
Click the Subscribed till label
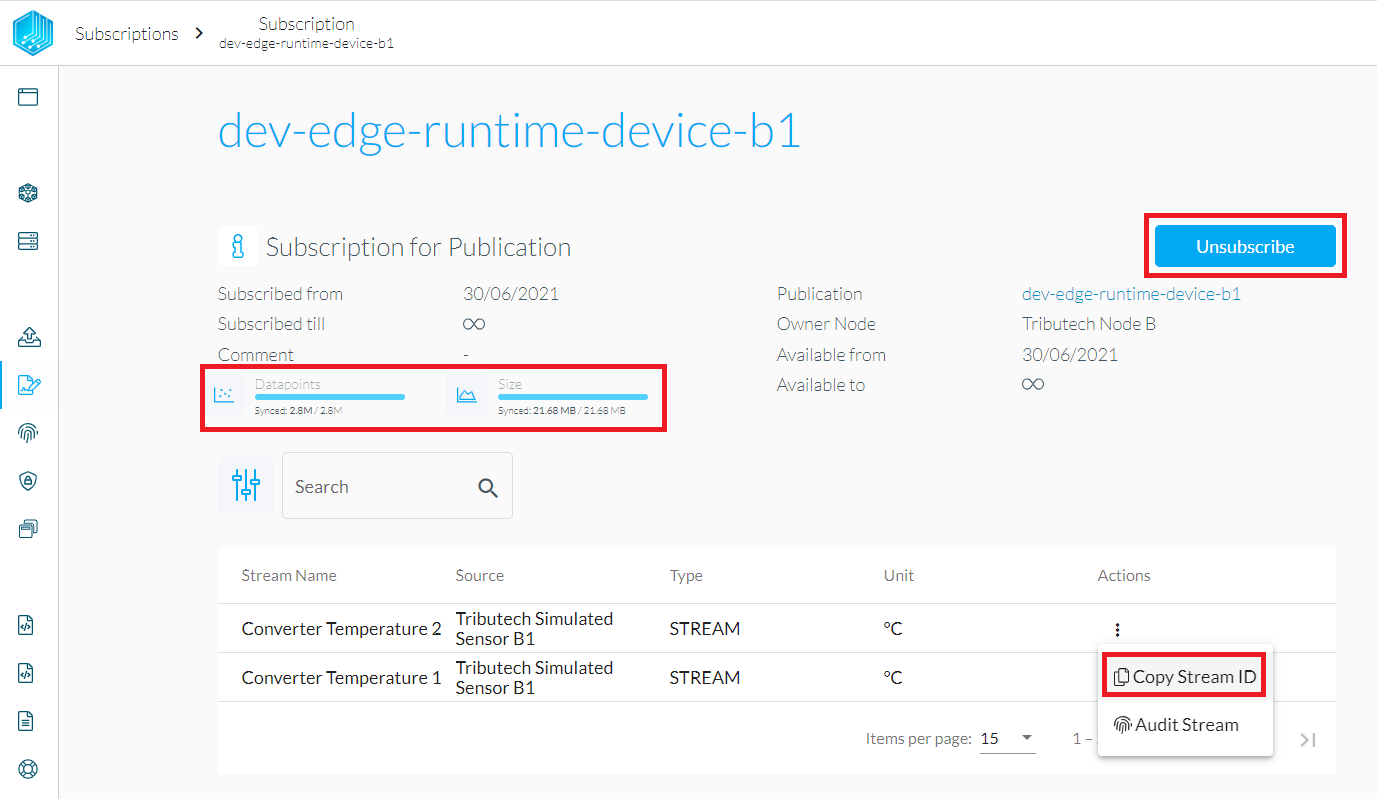pyautogui.click(x=271, y=324)
